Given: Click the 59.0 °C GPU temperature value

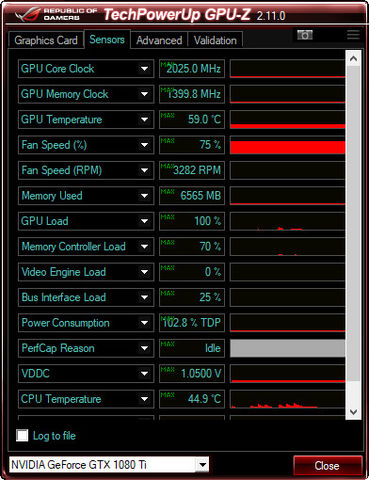Looking at the screenshot, I should coord(192,119).
